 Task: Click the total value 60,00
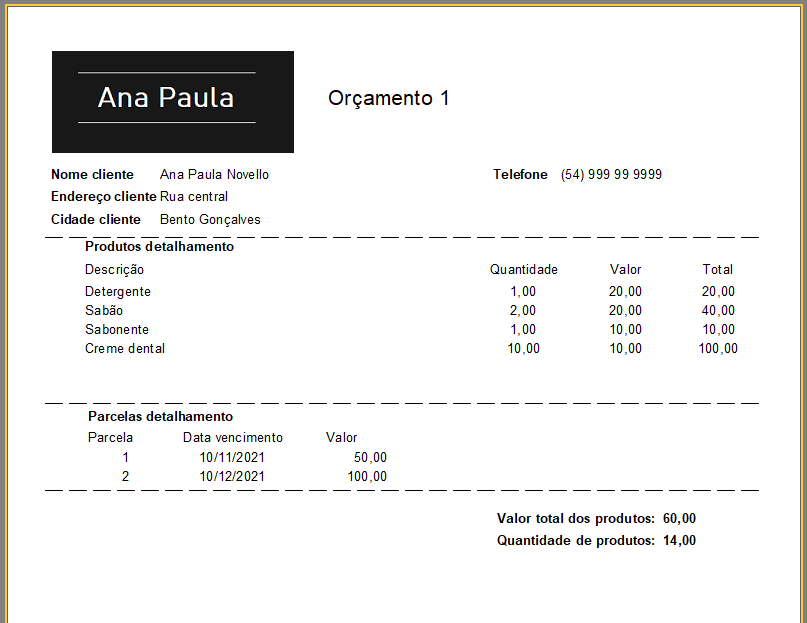coord(679,518)
